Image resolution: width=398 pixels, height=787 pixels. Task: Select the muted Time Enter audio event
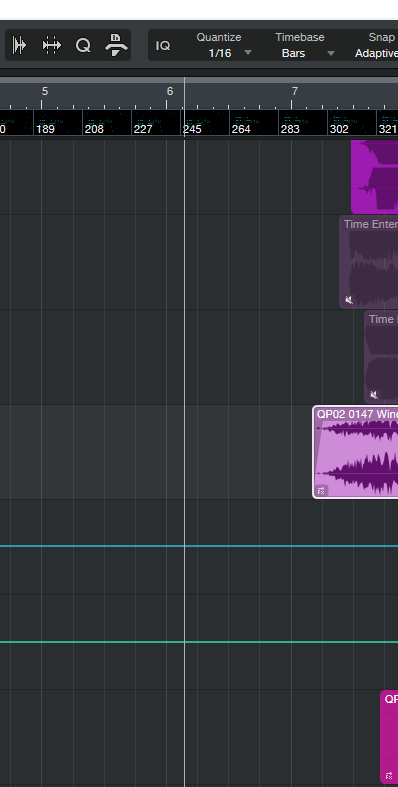coord(369,262)
